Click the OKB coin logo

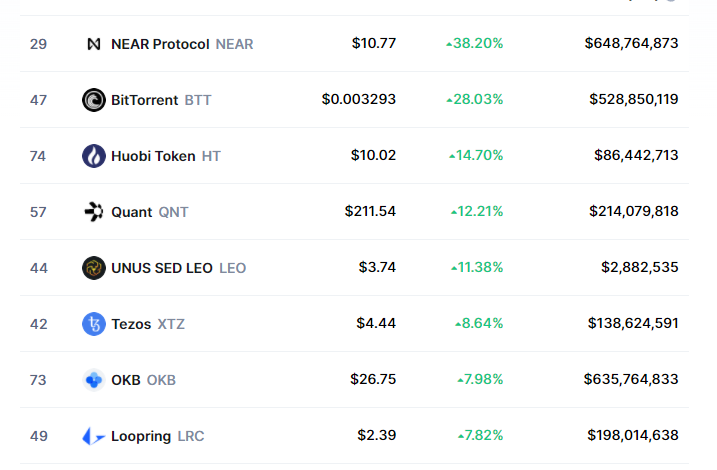pos(94,380)
